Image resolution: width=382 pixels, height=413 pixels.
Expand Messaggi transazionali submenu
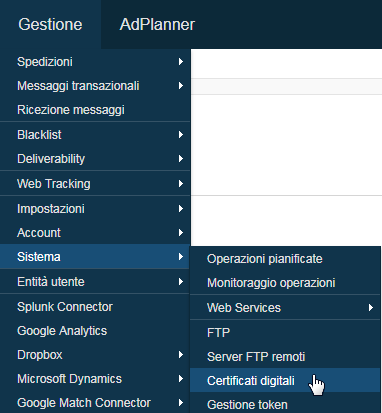point(95,86)
